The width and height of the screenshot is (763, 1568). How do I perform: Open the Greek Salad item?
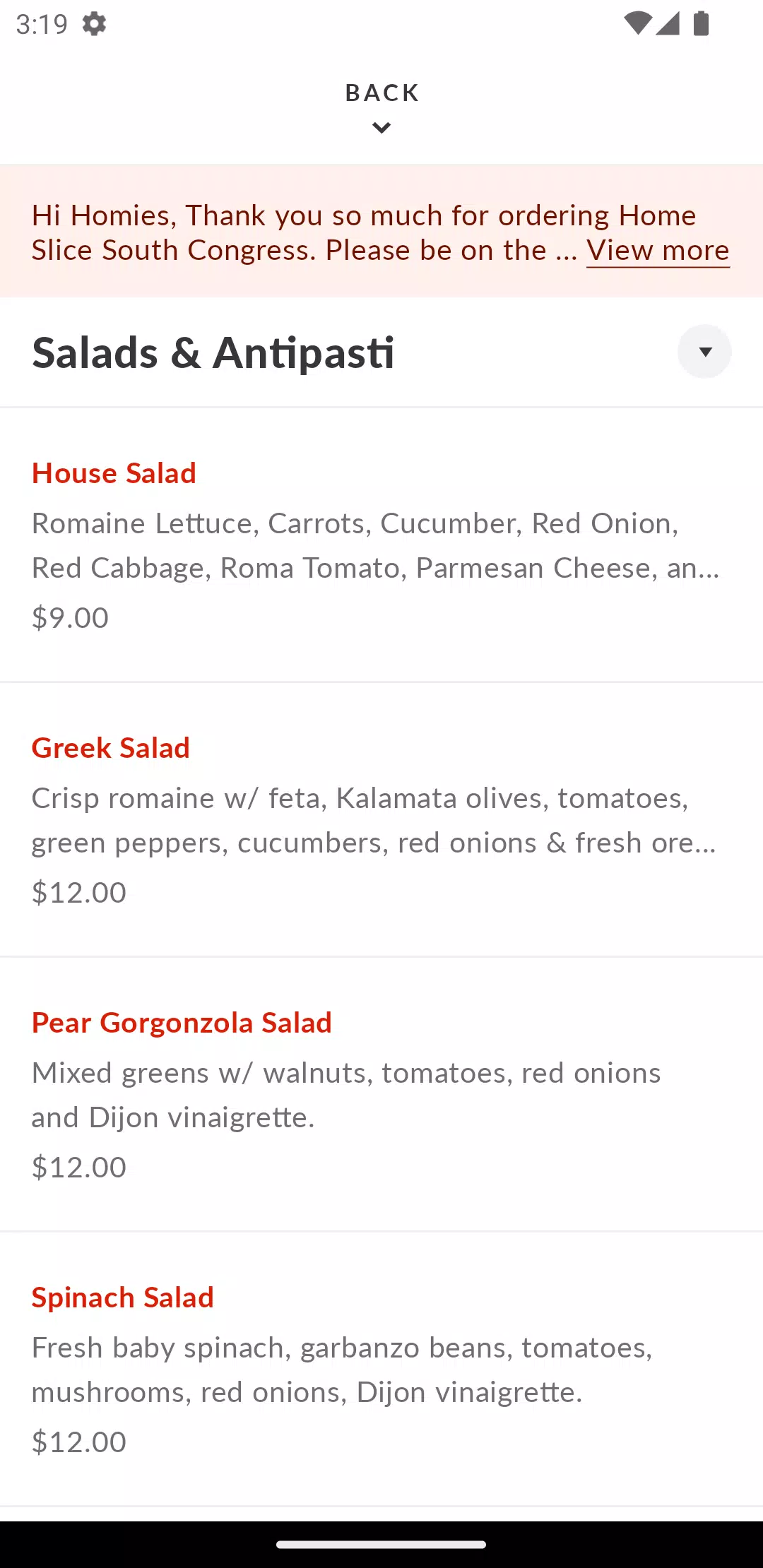coord(111,748)
